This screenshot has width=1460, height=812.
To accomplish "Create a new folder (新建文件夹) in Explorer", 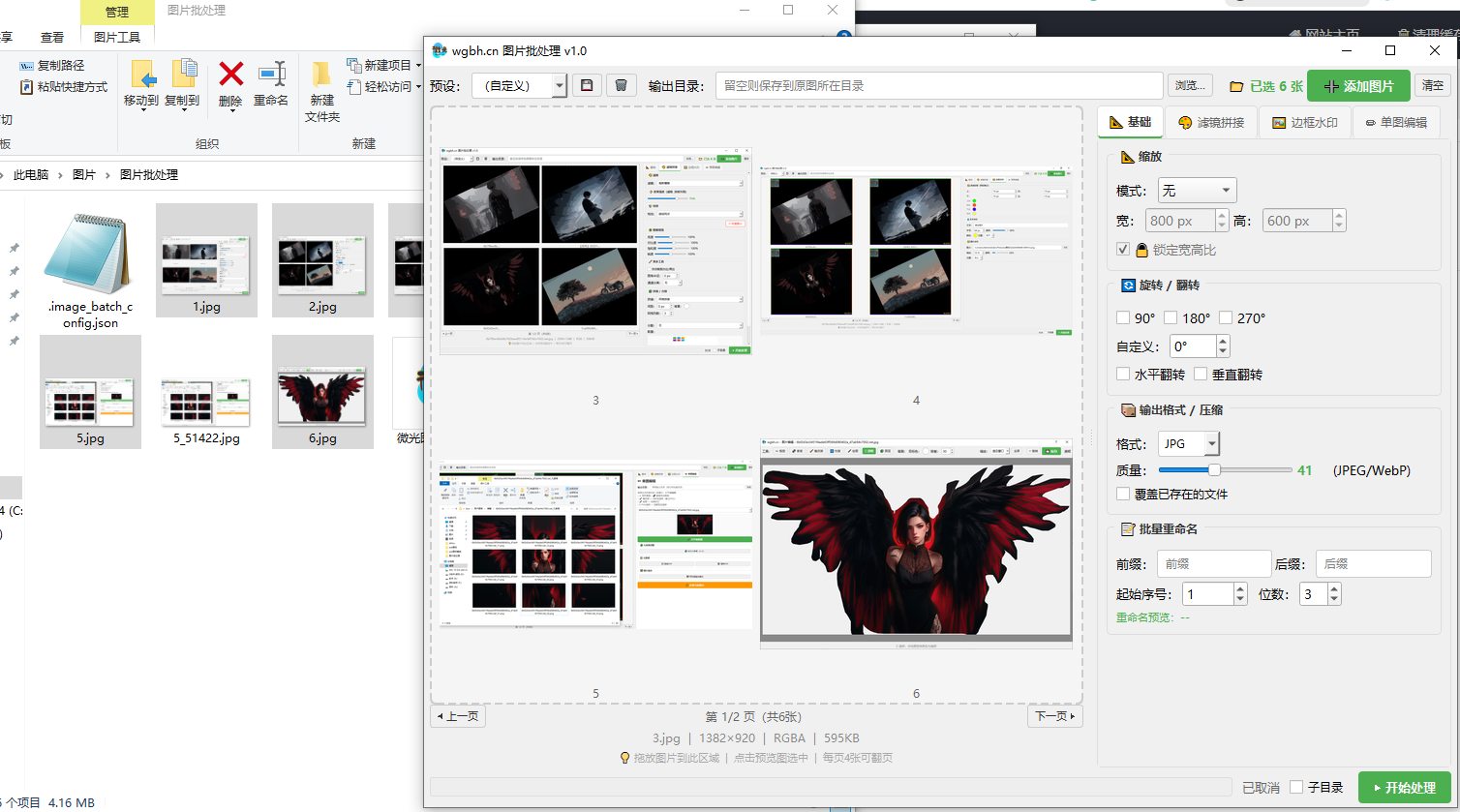I will (322, 91).
